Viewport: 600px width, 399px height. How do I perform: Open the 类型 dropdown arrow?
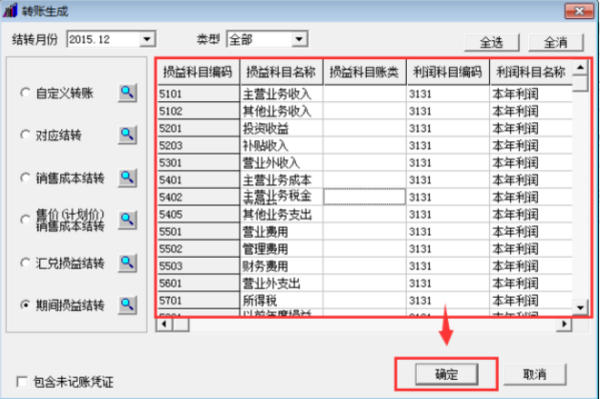pyautogui.click(x=299, y=39)
